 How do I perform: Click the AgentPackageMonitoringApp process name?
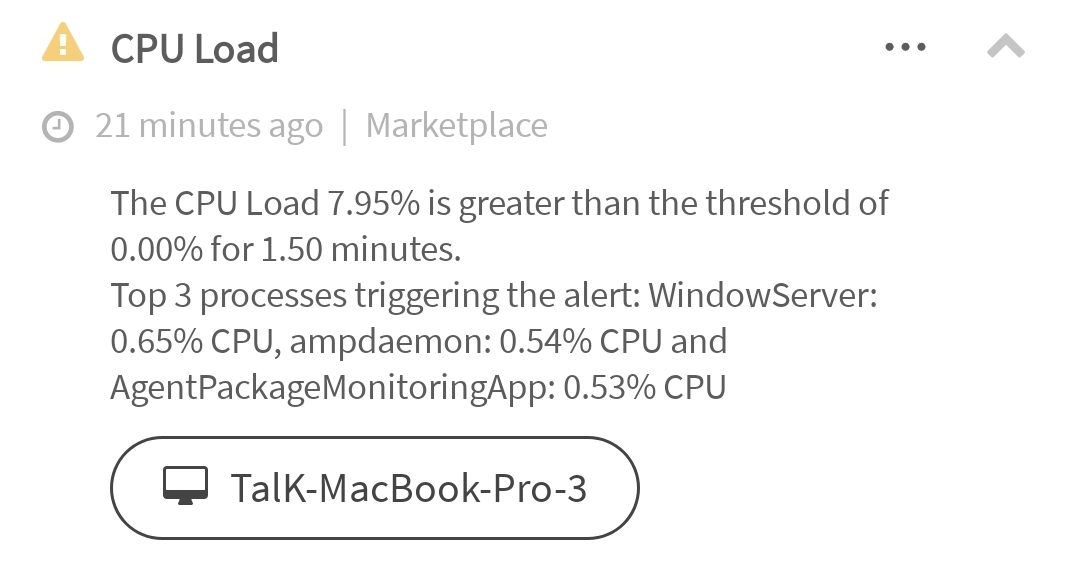(328, 388)
